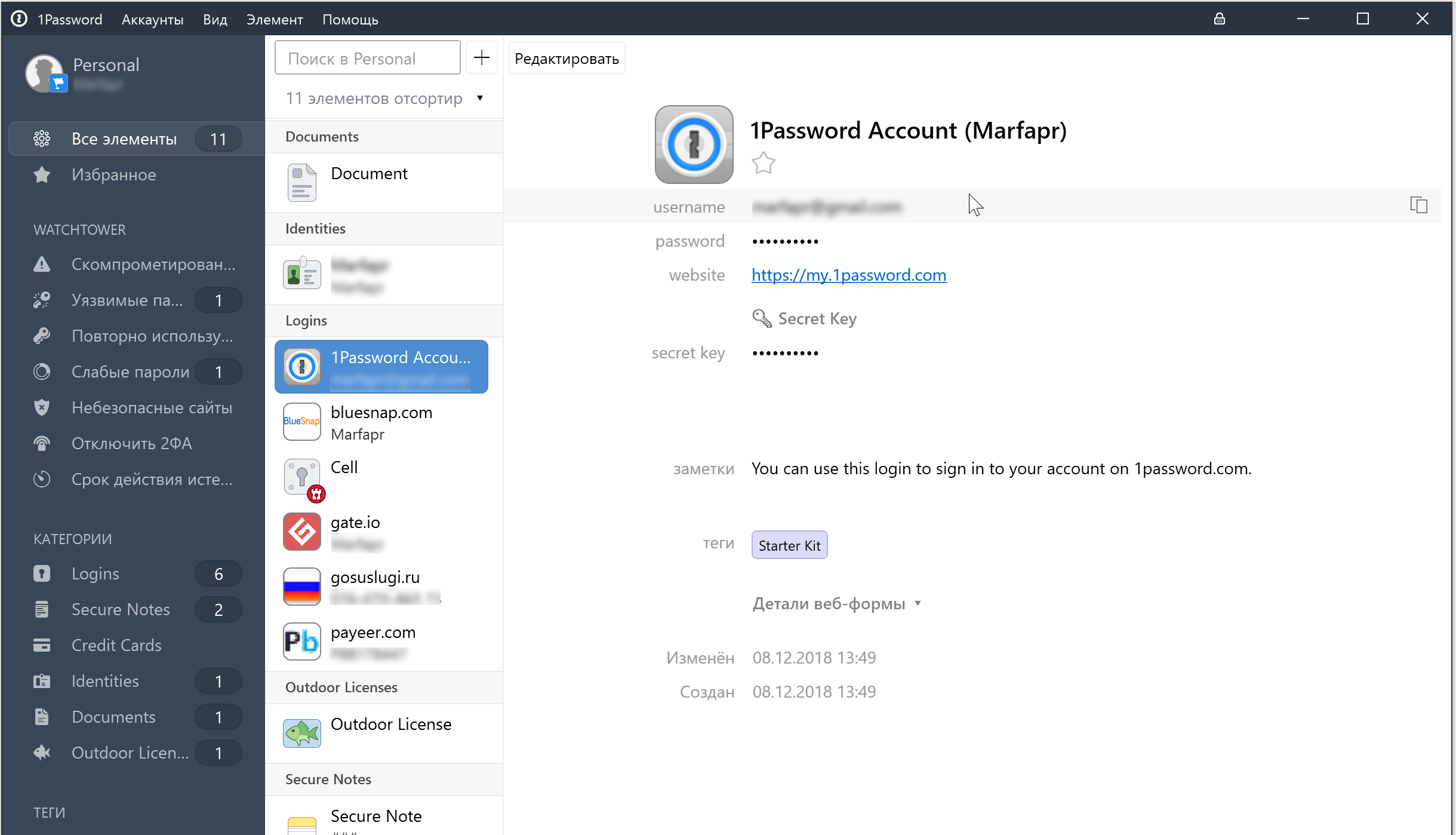Expand web form details section
This screenshot has width=1456, height=835.
click(836, 603)
